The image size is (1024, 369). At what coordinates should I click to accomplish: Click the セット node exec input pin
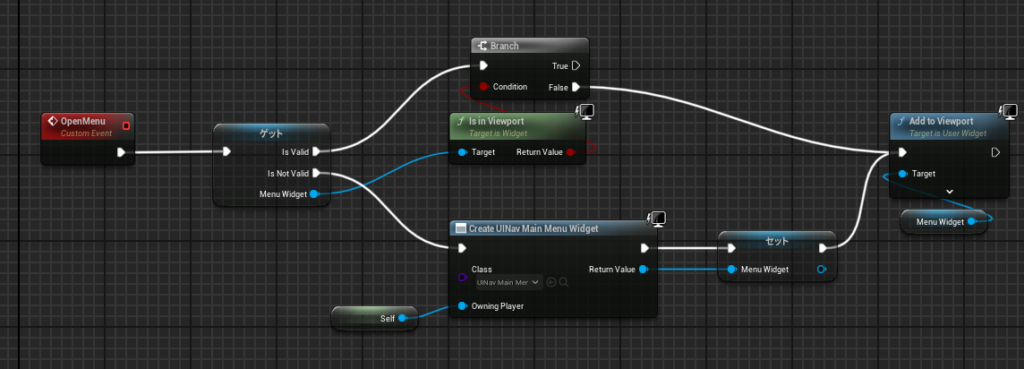[731, 248]
